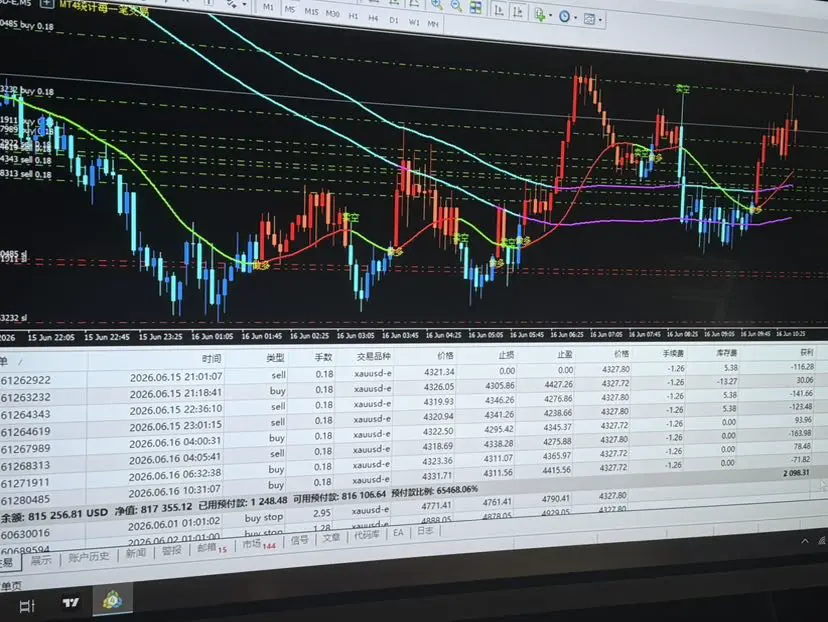Screen dimensions: 828x622
Task: Open the 代码库 tab
Action: [x=366, y=535]
